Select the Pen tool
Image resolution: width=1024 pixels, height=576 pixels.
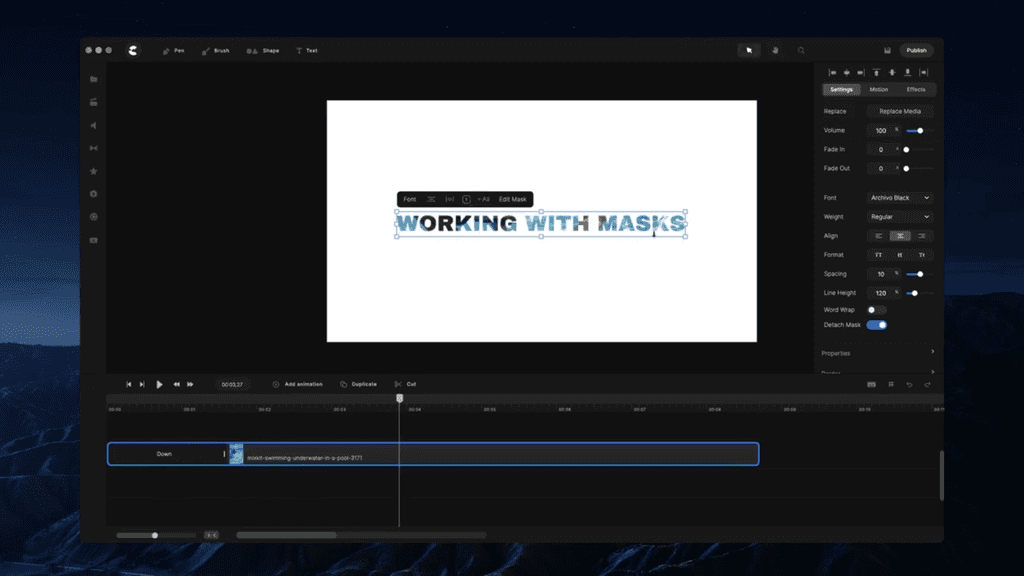click(x=173, y=50)
